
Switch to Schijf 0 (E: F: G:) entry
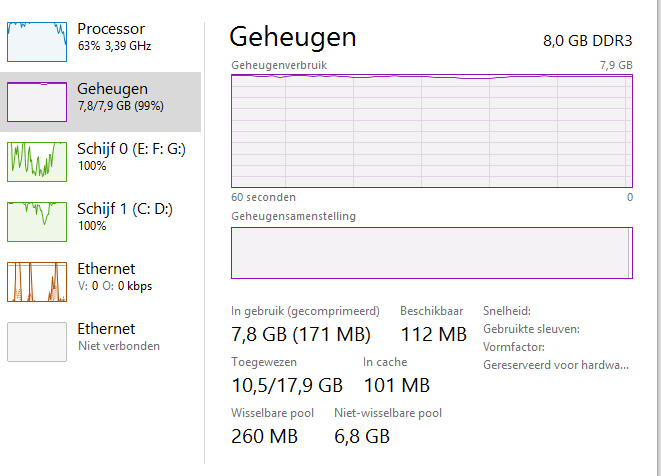[x=131, y=149]
